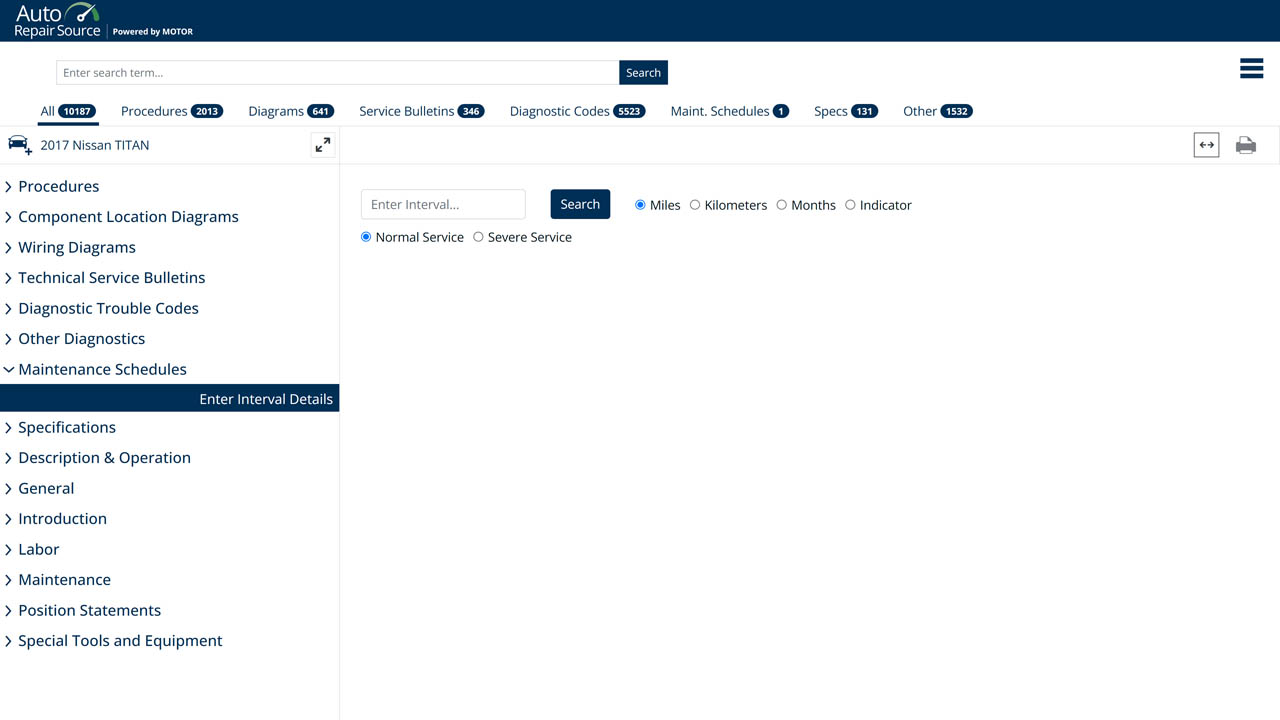Expand Diagnostic Trouble Codes in sidebar
The image size is (1280, 720).
click(x=108, y=308)
